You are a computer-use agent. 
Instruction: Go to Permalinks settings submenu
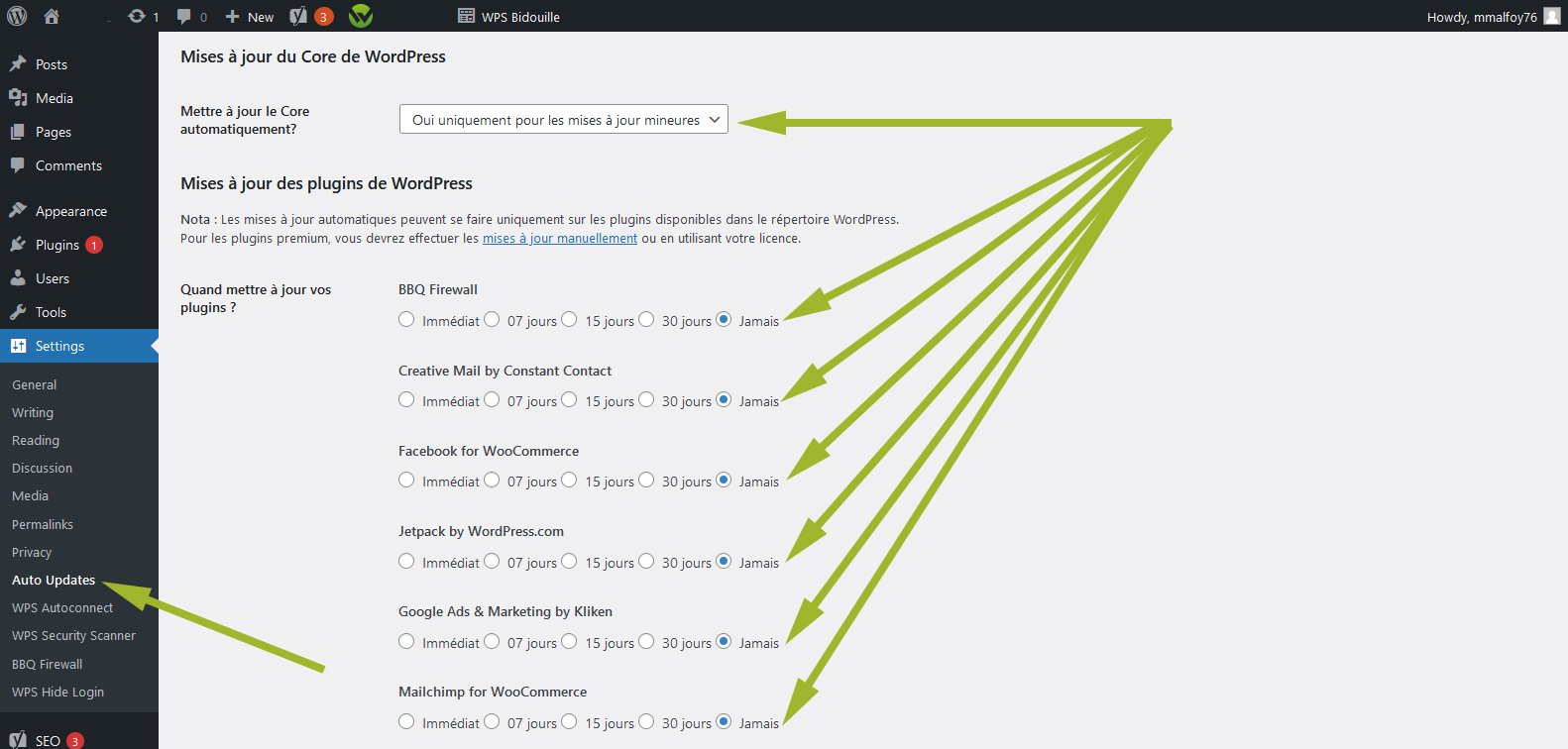[x=43, y=524]
